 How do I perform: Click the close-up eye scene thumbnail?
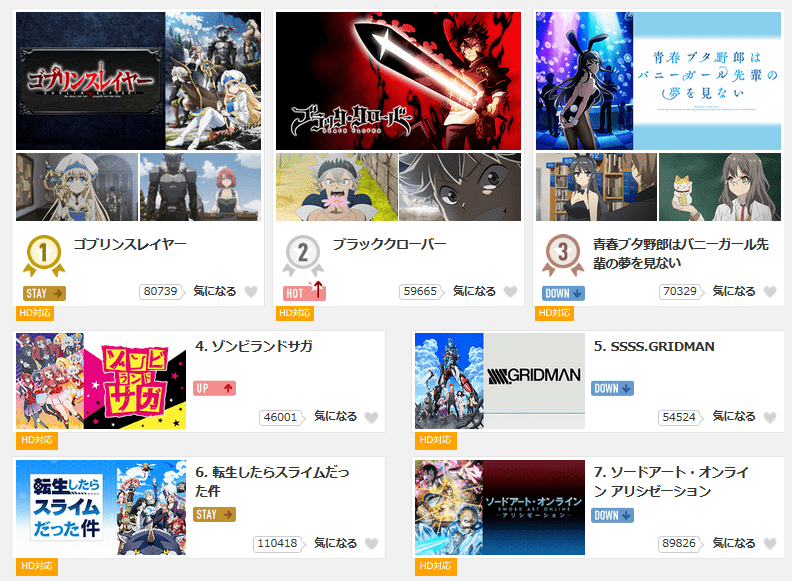point(460,187)
